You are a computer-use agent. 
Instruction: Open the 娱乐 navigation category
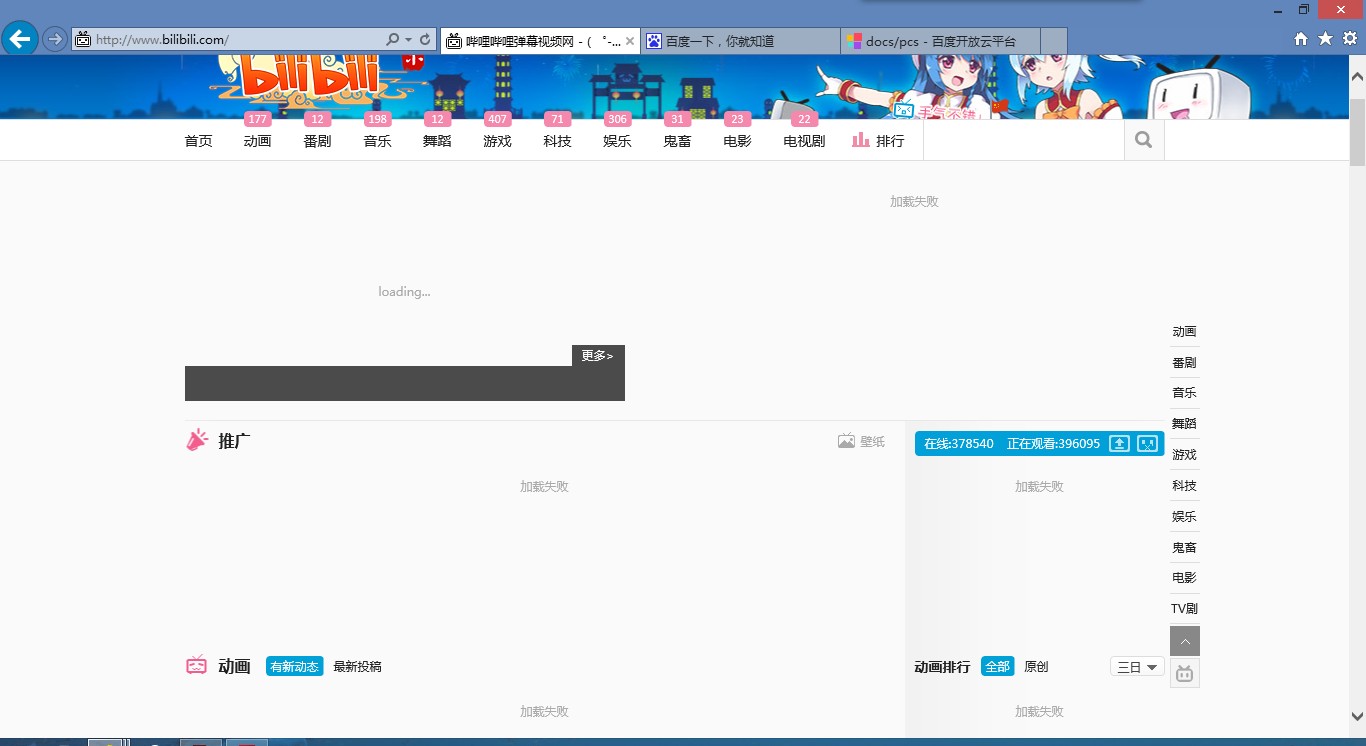pyautogui.click(x=617, y=141)
